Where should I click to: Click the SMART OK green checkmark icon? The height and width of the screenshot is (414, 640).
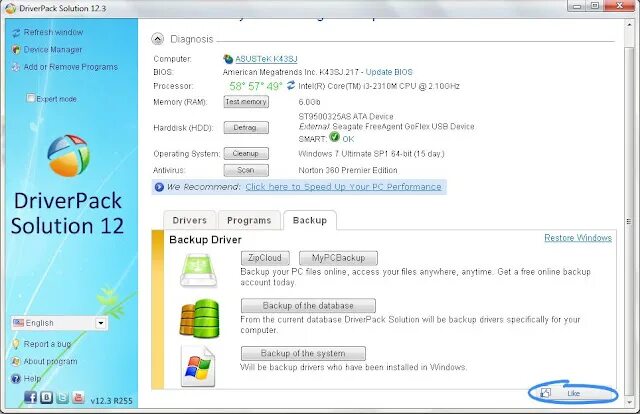[334, 137]
